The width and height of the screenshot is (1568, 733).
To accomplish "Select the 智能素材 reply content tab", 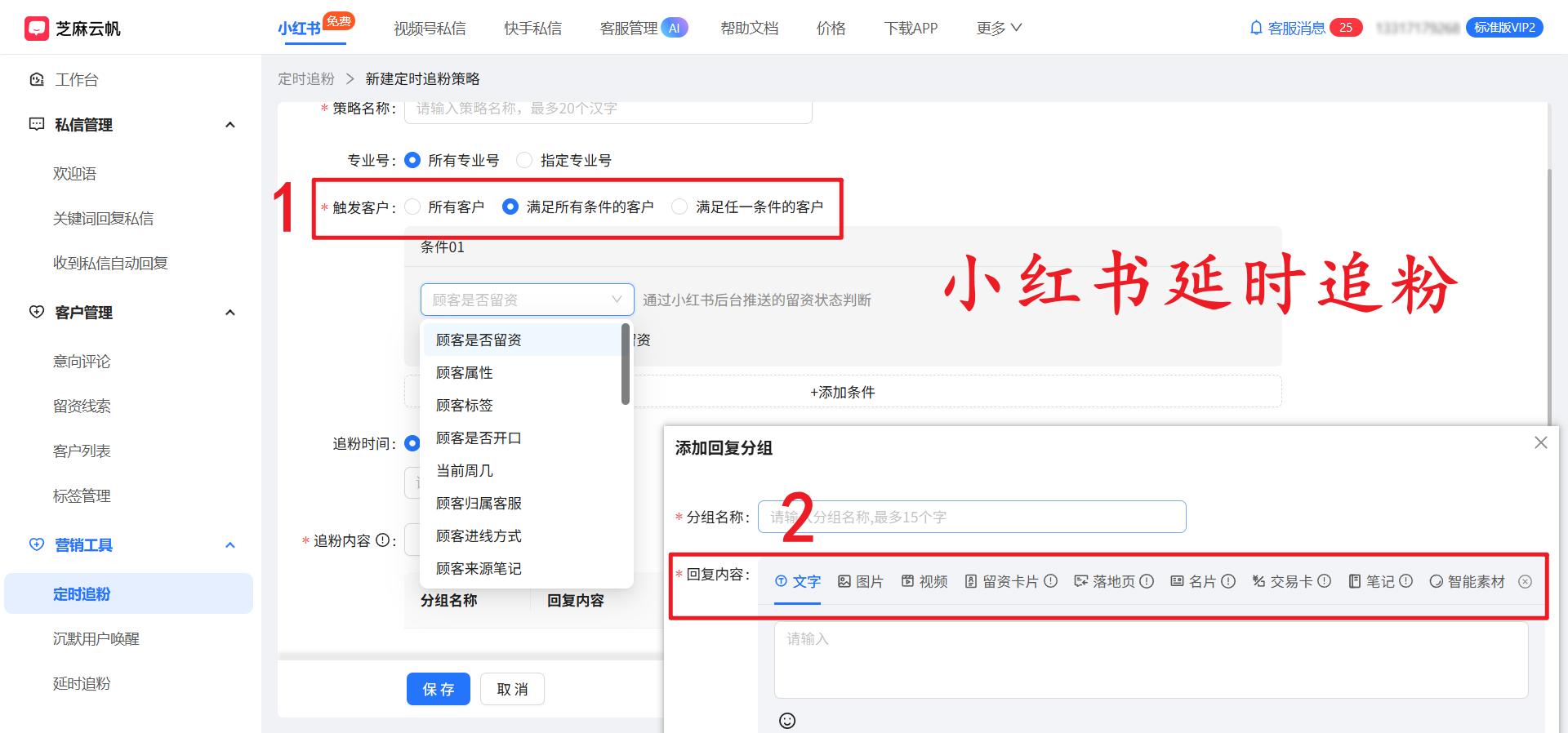I will (1468, 581).
